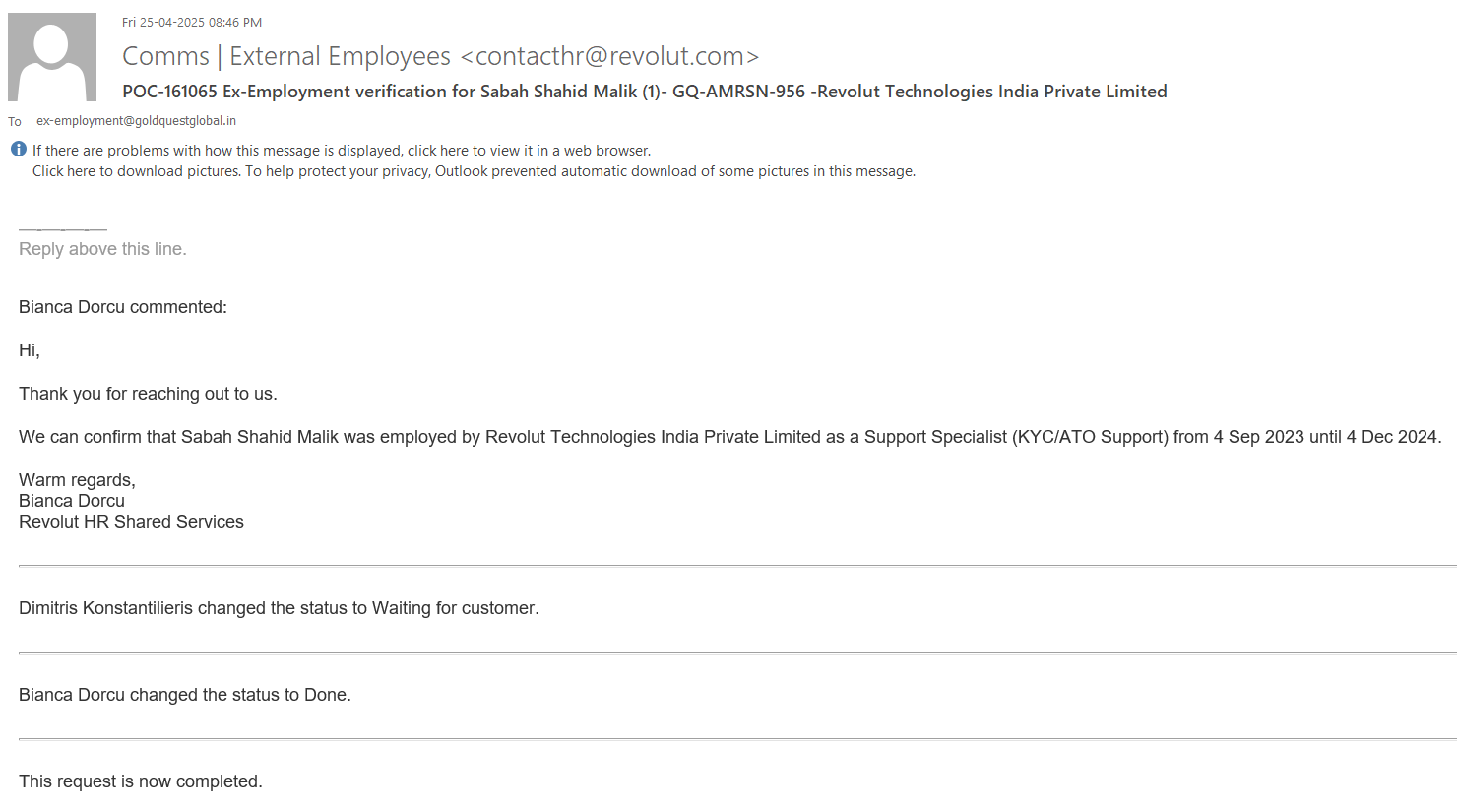Click the "To" label beside the recipient

15,122
